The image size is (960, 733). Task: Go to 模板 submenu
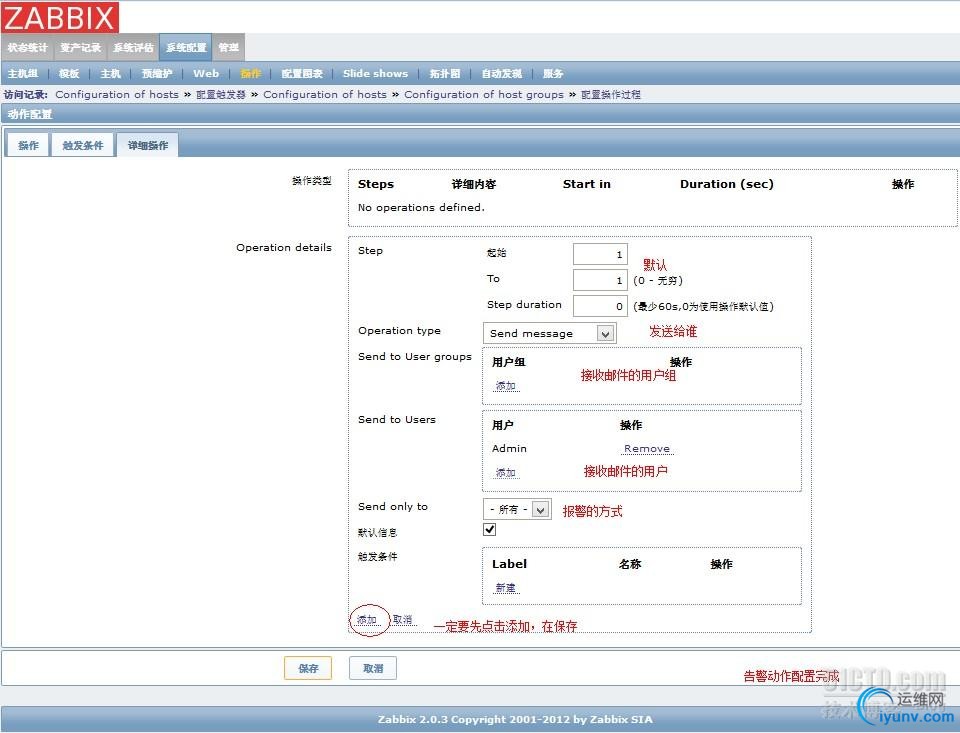(x=69, y=73)
